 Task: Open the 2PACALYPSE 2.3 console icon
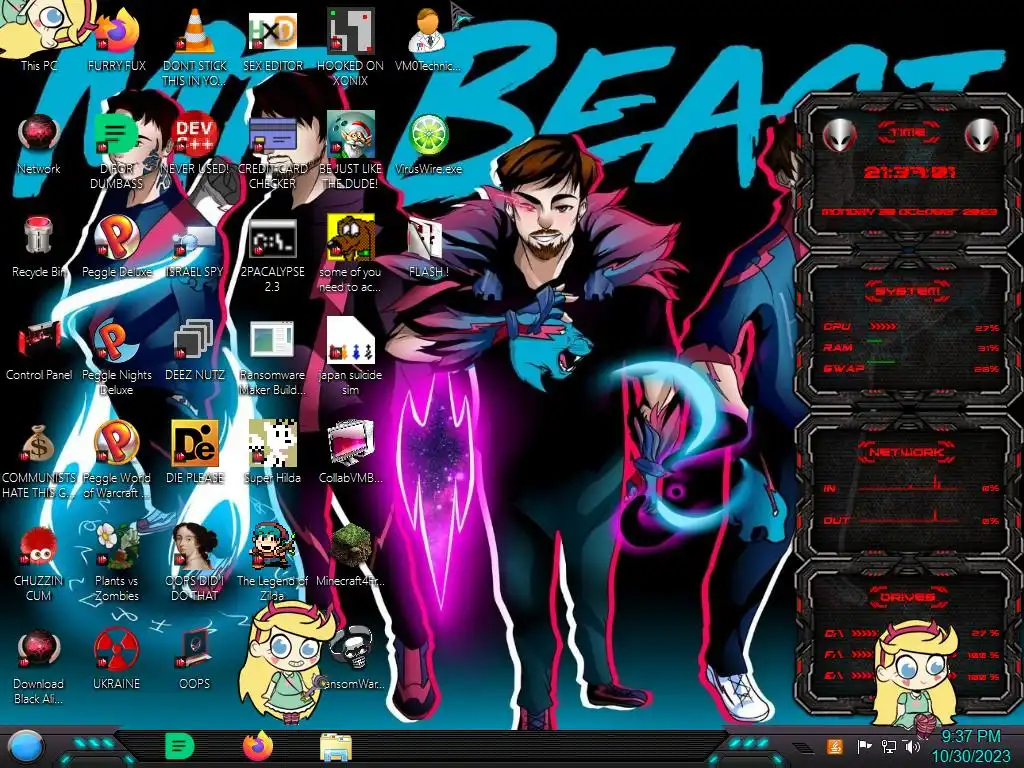point(272,239)
